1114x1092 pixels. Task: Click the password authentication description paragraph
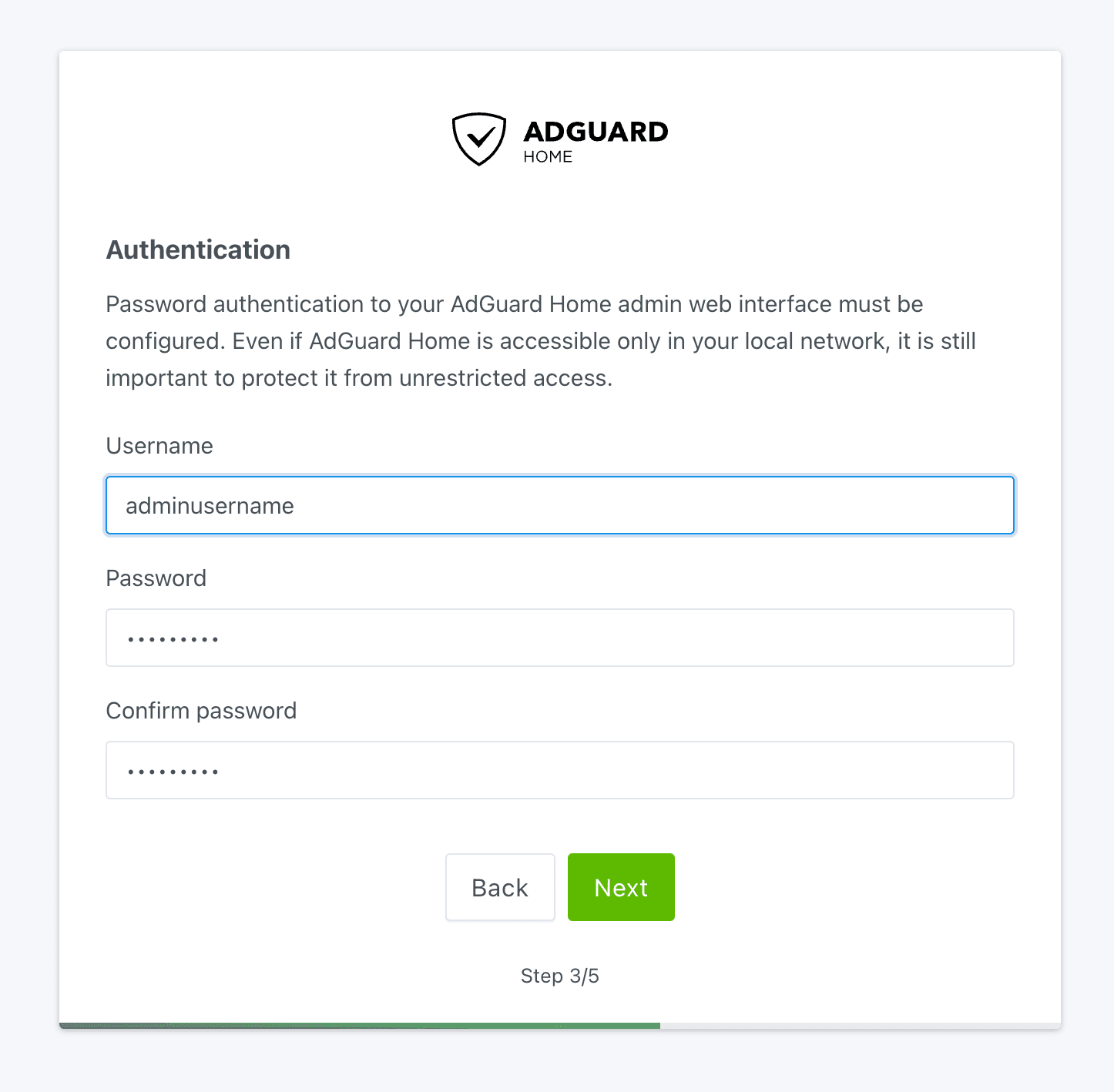point(539,341)
